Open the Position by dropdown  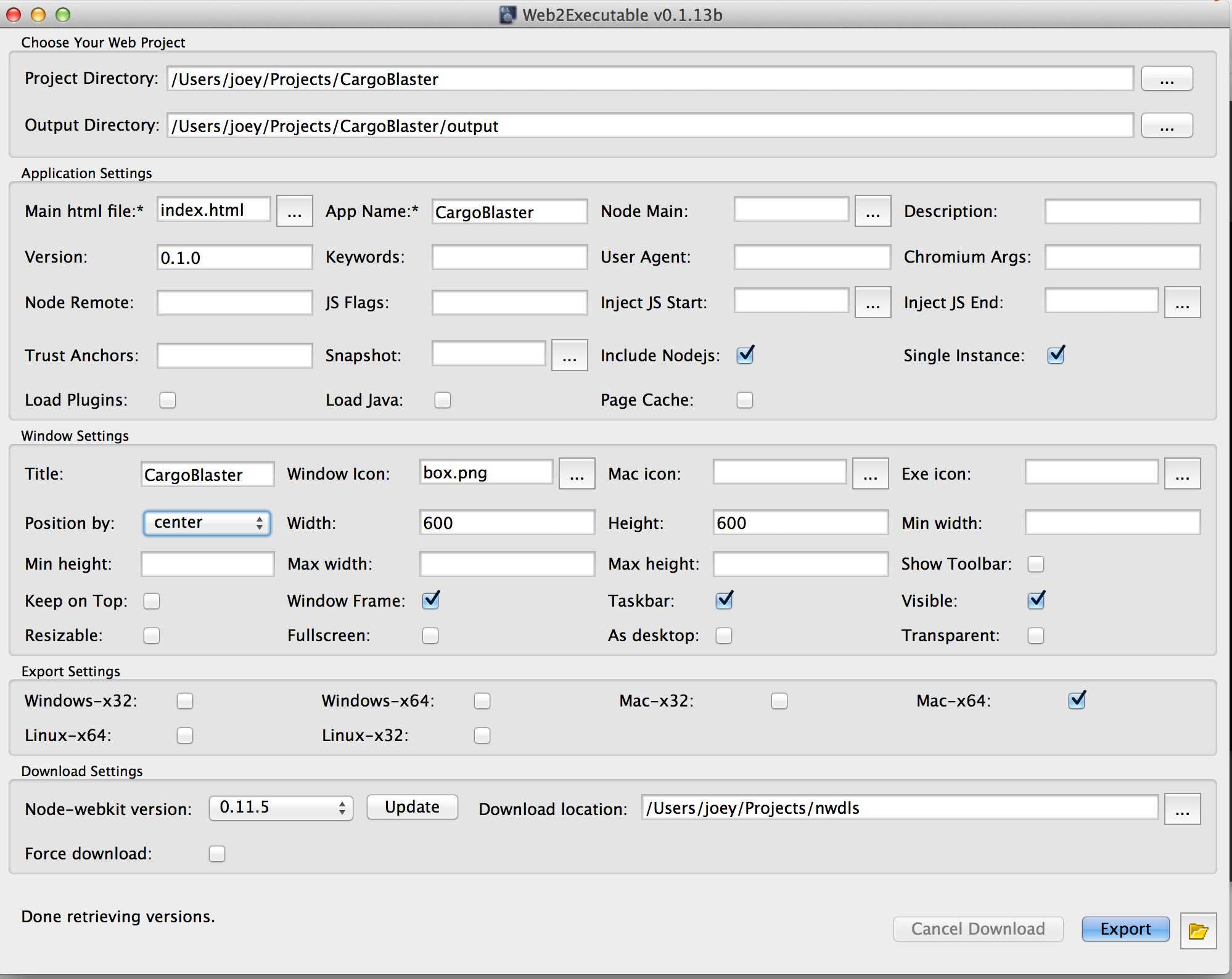click(x=207, y=522)
